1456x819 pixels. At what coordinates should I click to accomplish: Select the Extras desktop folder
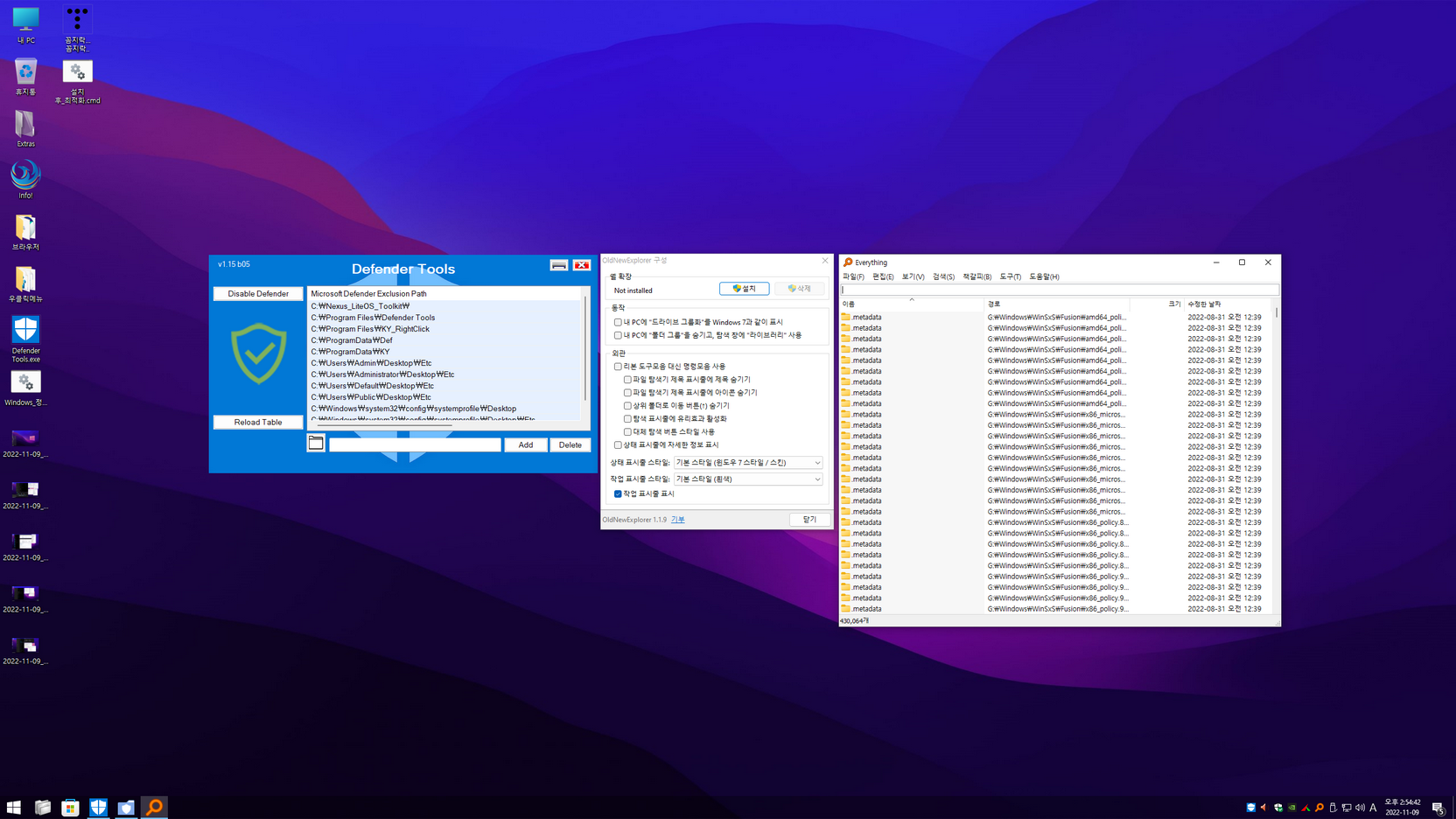[x=25, y=129]
